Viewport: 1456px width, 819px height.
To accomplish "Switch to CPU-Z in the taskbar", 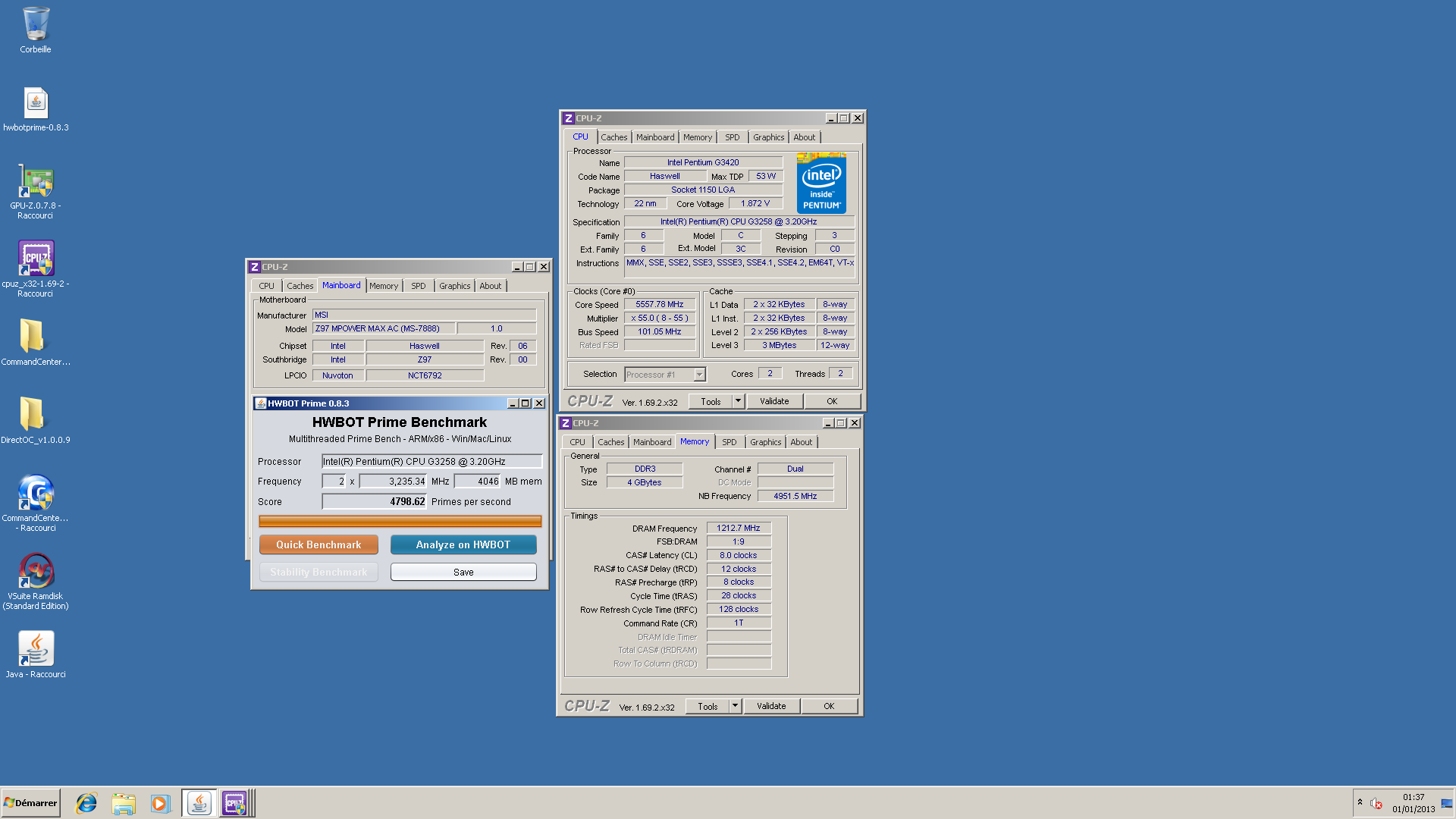I will (235, 803).
